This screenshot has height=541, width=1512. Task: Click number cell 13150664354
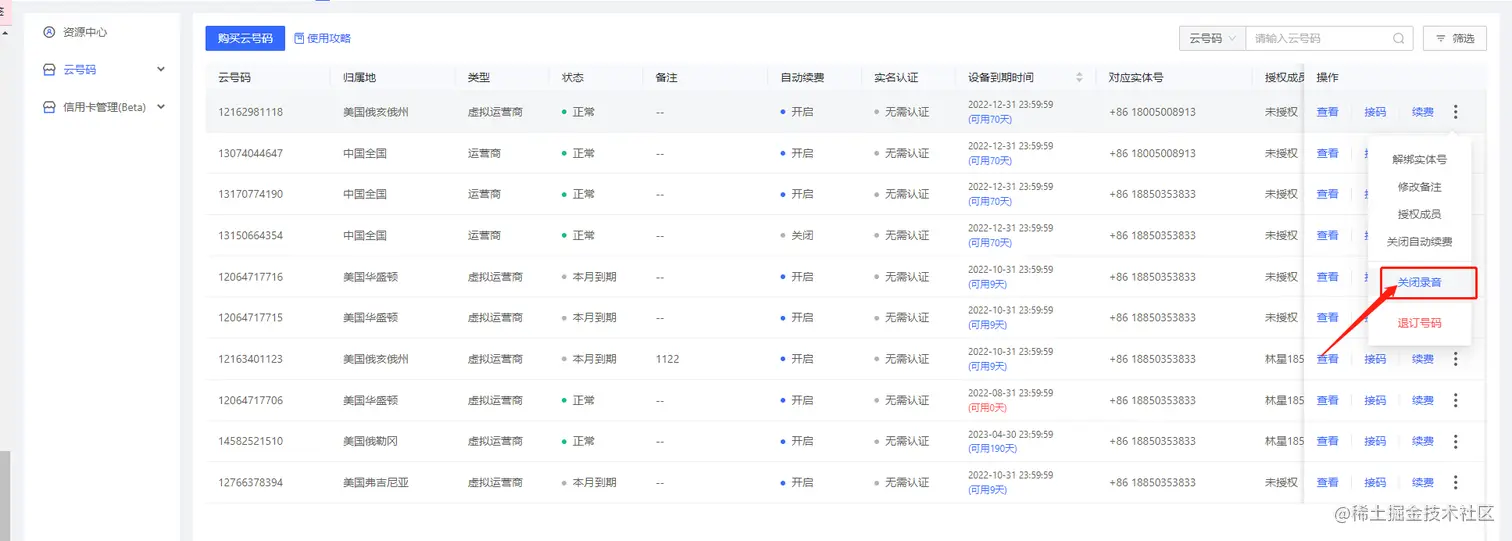250,235
